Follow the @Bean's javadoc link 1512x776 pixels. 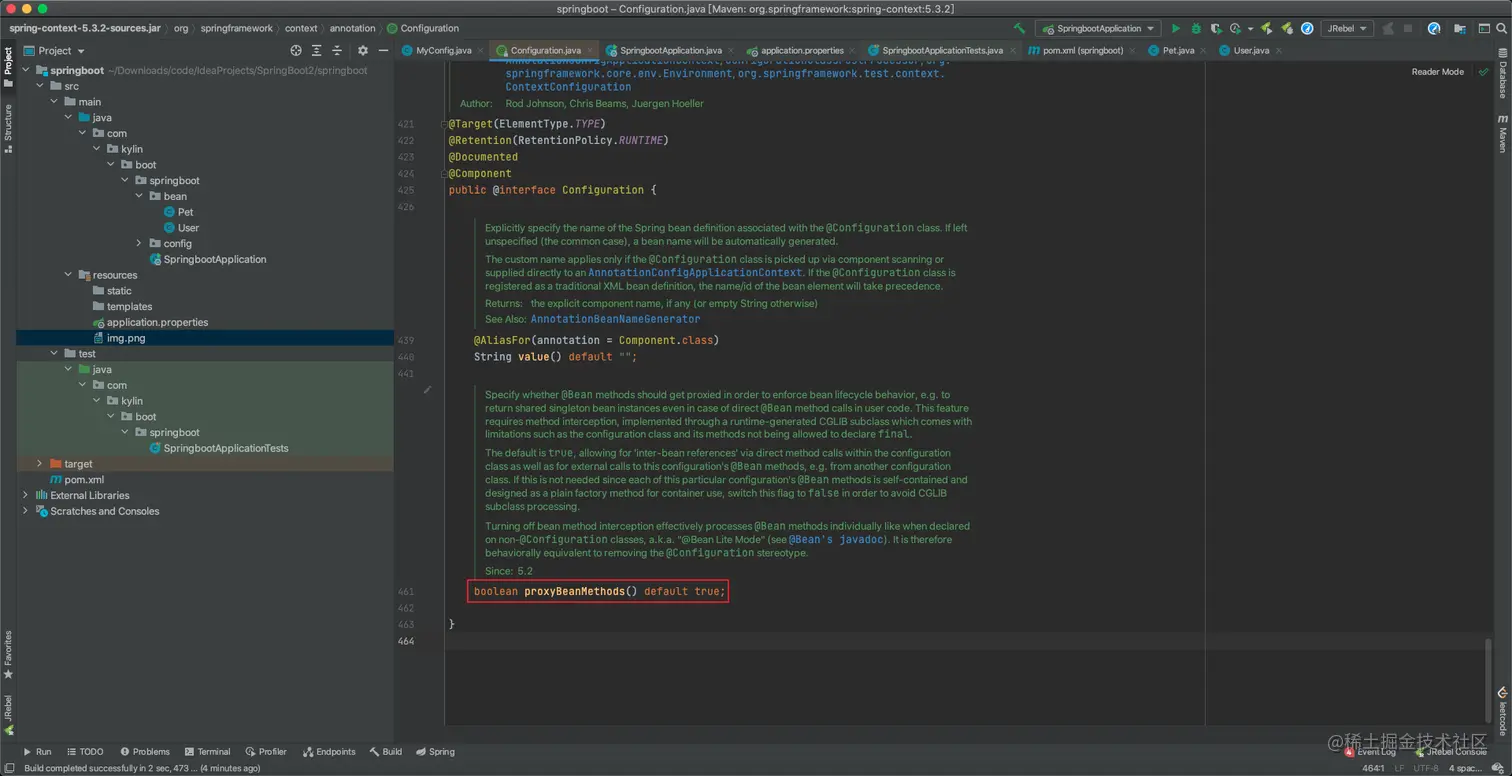[x=836, y=540]
